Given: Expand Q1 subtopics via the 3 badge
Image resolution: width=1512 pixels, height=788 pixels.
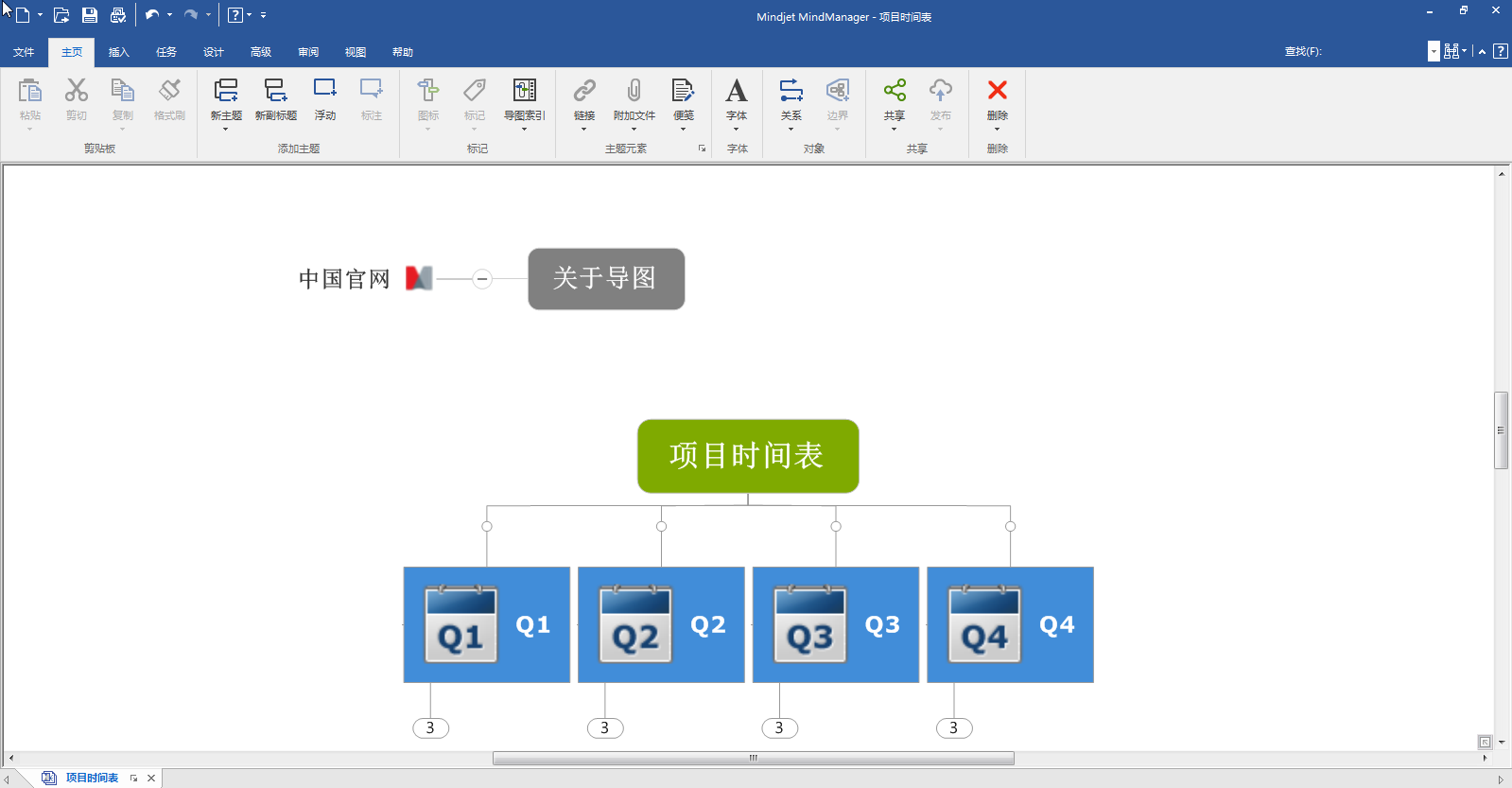Looking at the screenshot, I should tap(430, 728).
